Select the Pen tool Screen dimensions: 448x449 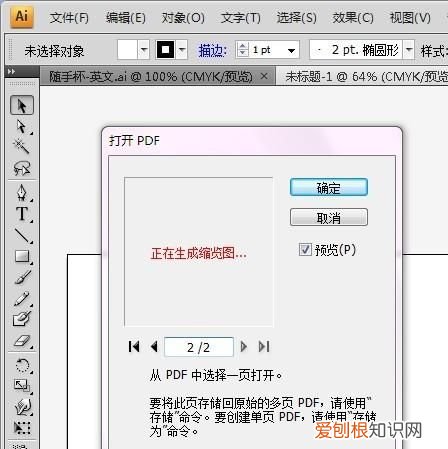(x=22, y=193)
